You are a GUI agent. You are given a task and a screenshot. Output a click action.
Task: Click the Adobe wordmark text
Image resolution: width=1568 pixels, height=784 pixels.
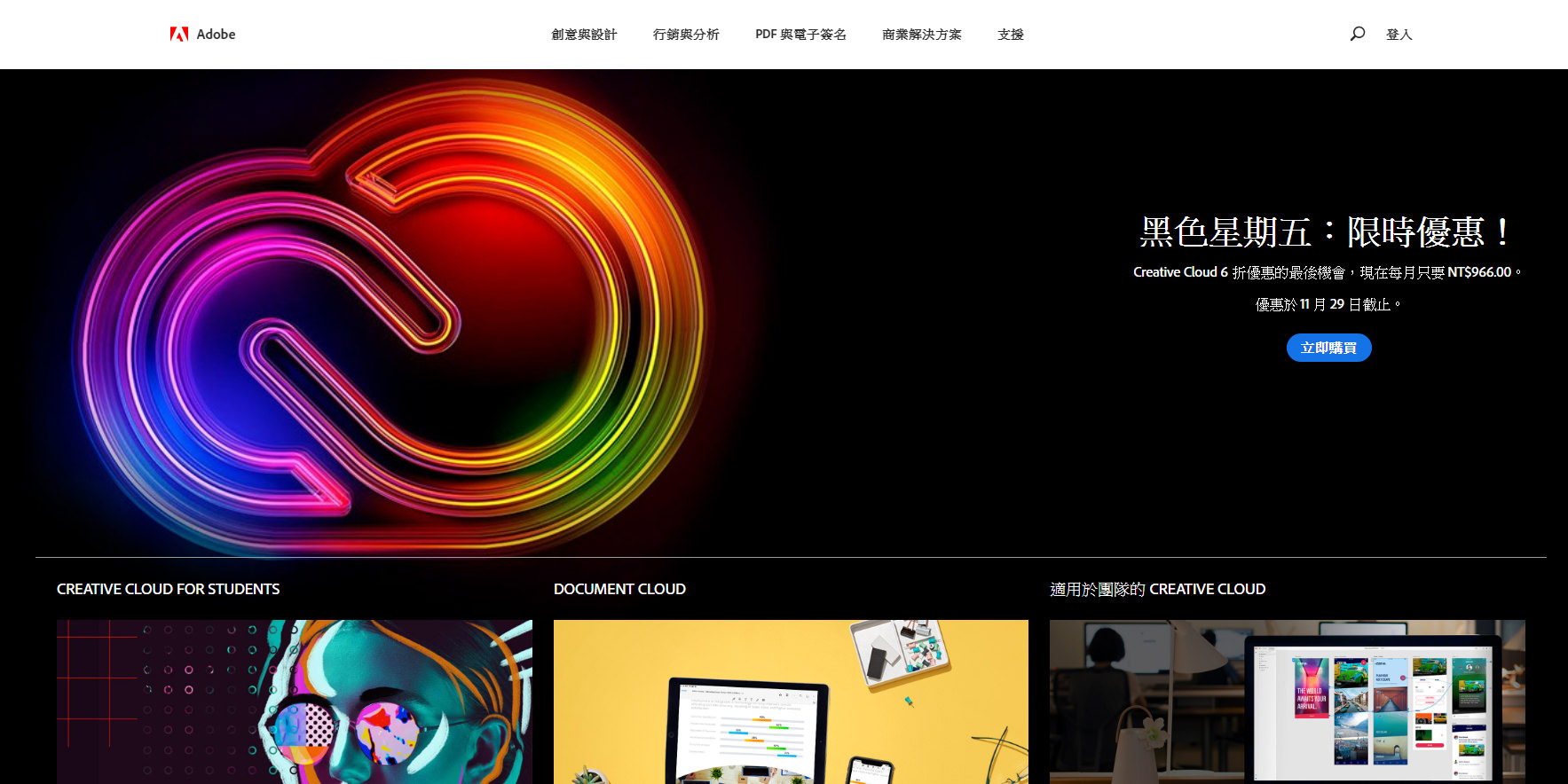click(216, 35)
